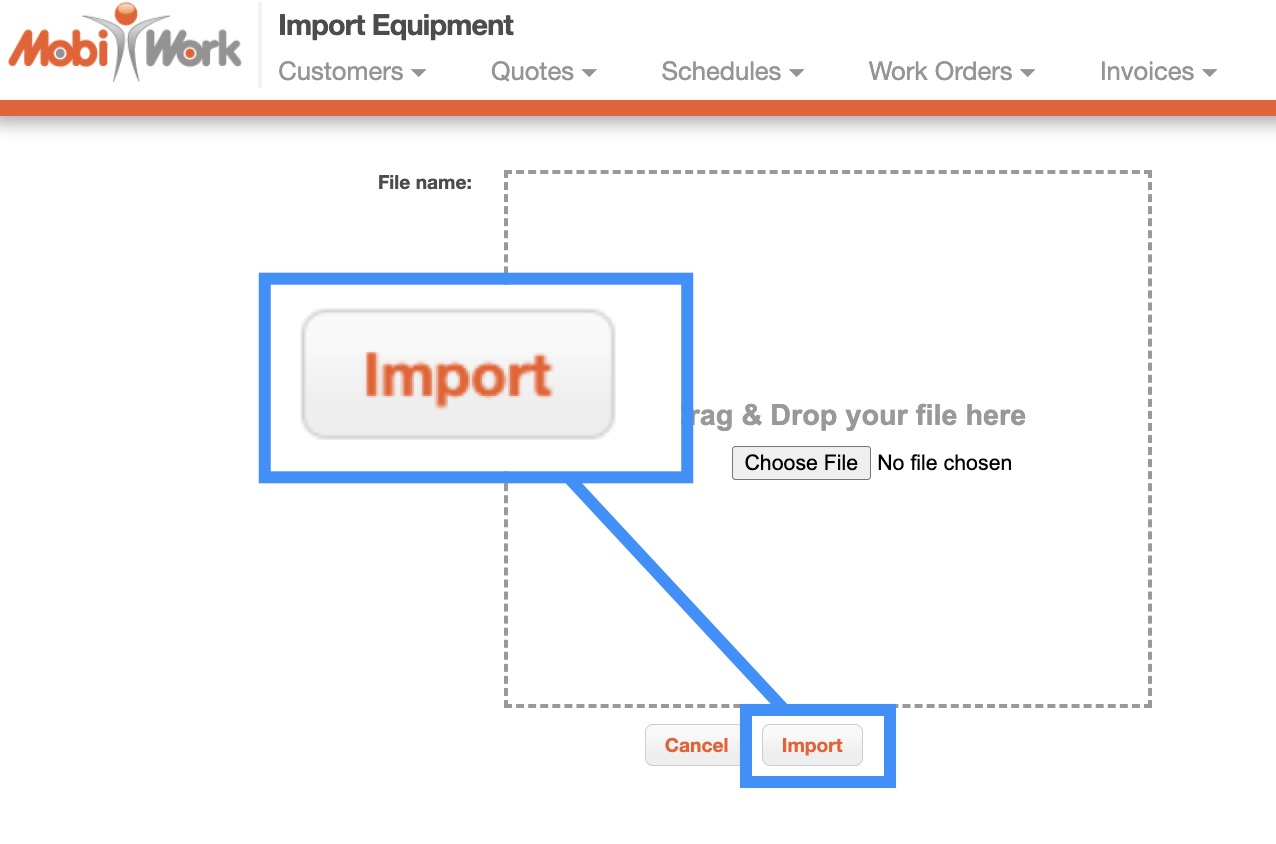Image resolution: width=1276 pixels, height=844 pixels.
Task: Expand the Schedules dropdown arrow
Action: tap(797, 73)
